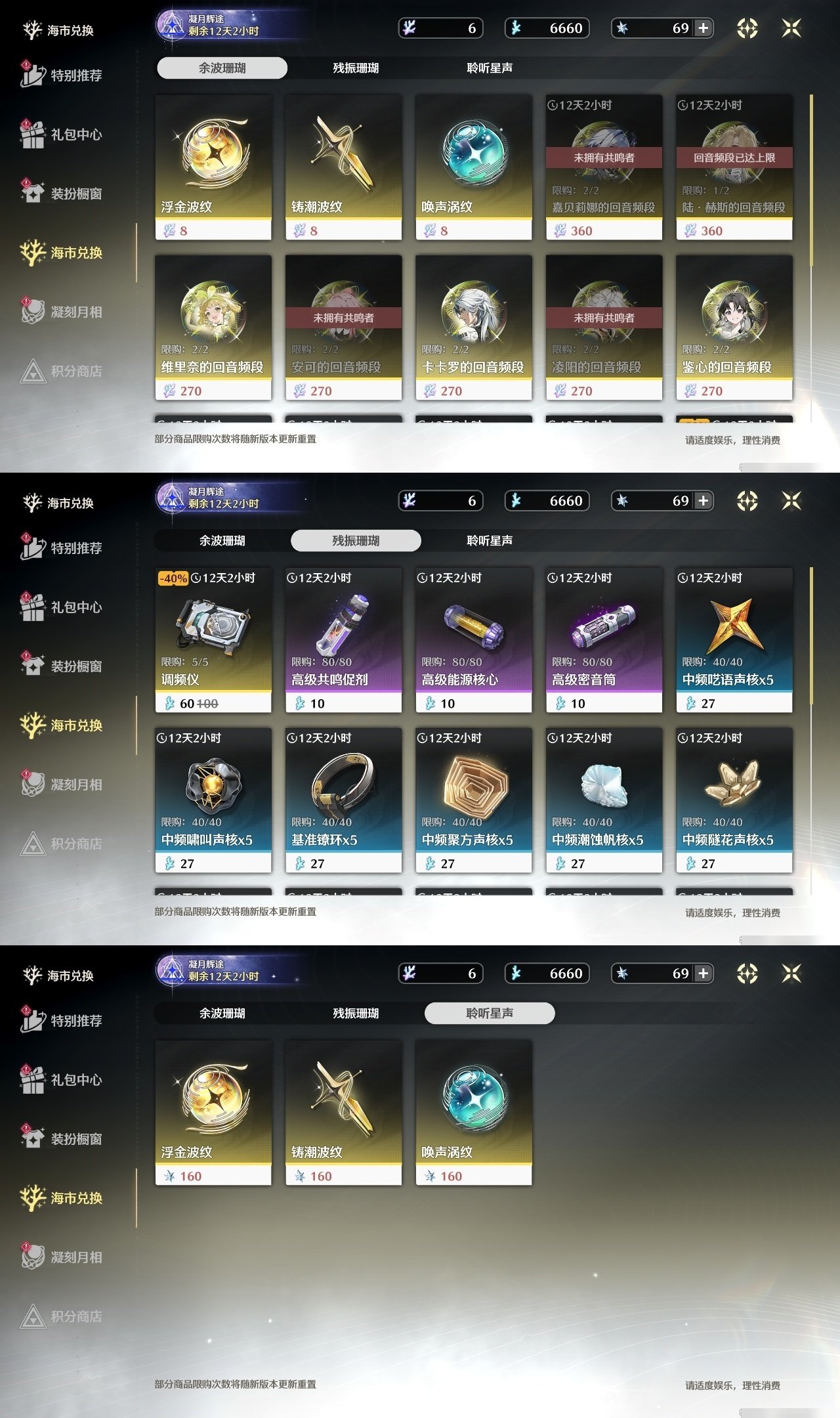Click the highlighted 残振珊瑚 tab
Screen dimensions: 840x1418
click(x=356, y=540)
